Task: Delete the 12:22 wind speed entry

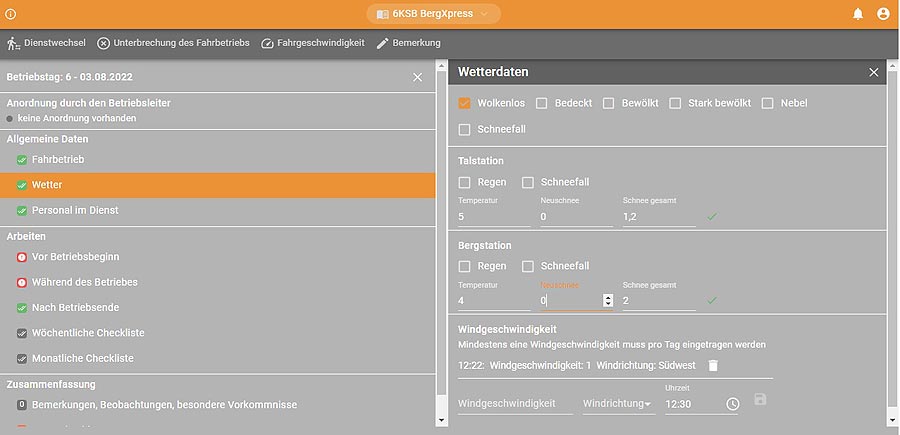Action: [x=713, y=366]
